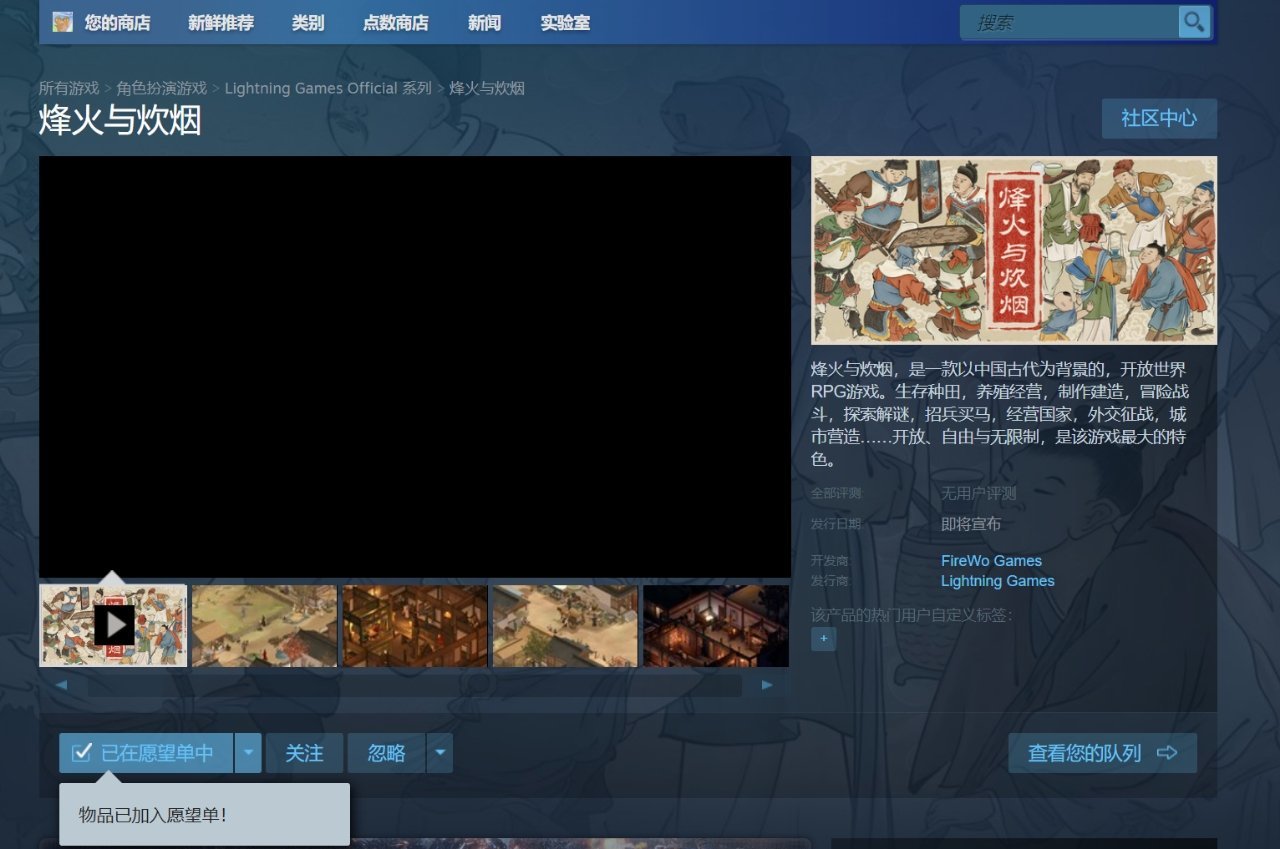Image resolution: width=1280 pixels, height=849 pixels.
Task: Expand the 忽略 options dropdown arrow
Action: 440,753
